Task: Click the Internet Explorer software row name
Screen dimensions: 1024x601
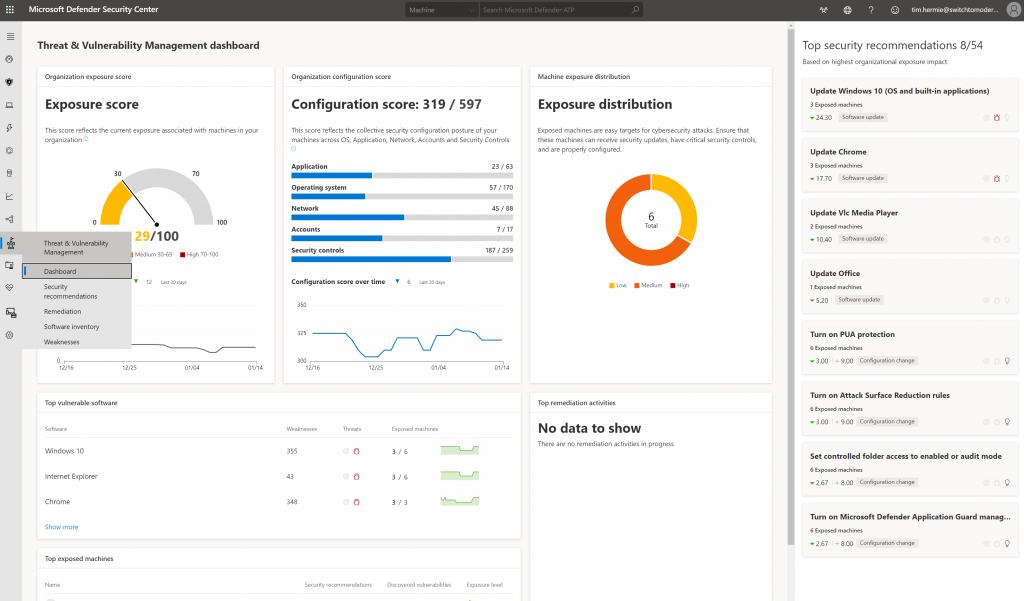Action: coord(71,477)
